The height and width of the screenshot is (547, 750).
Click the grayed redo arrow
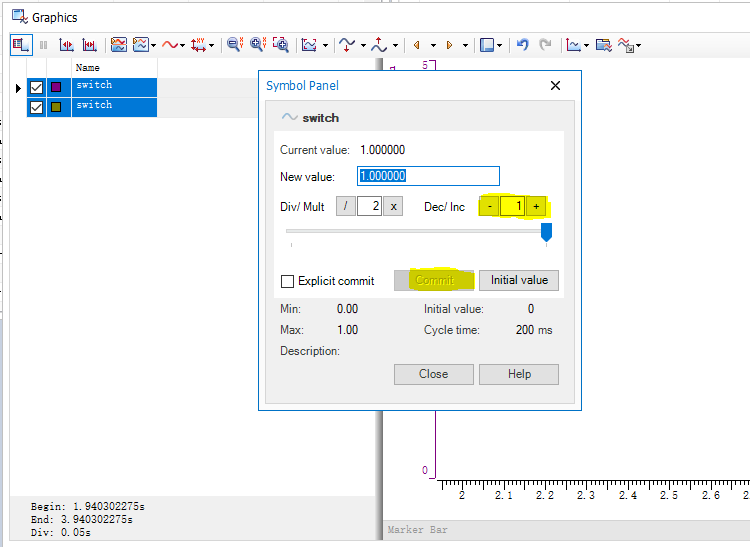pos(545,45)
